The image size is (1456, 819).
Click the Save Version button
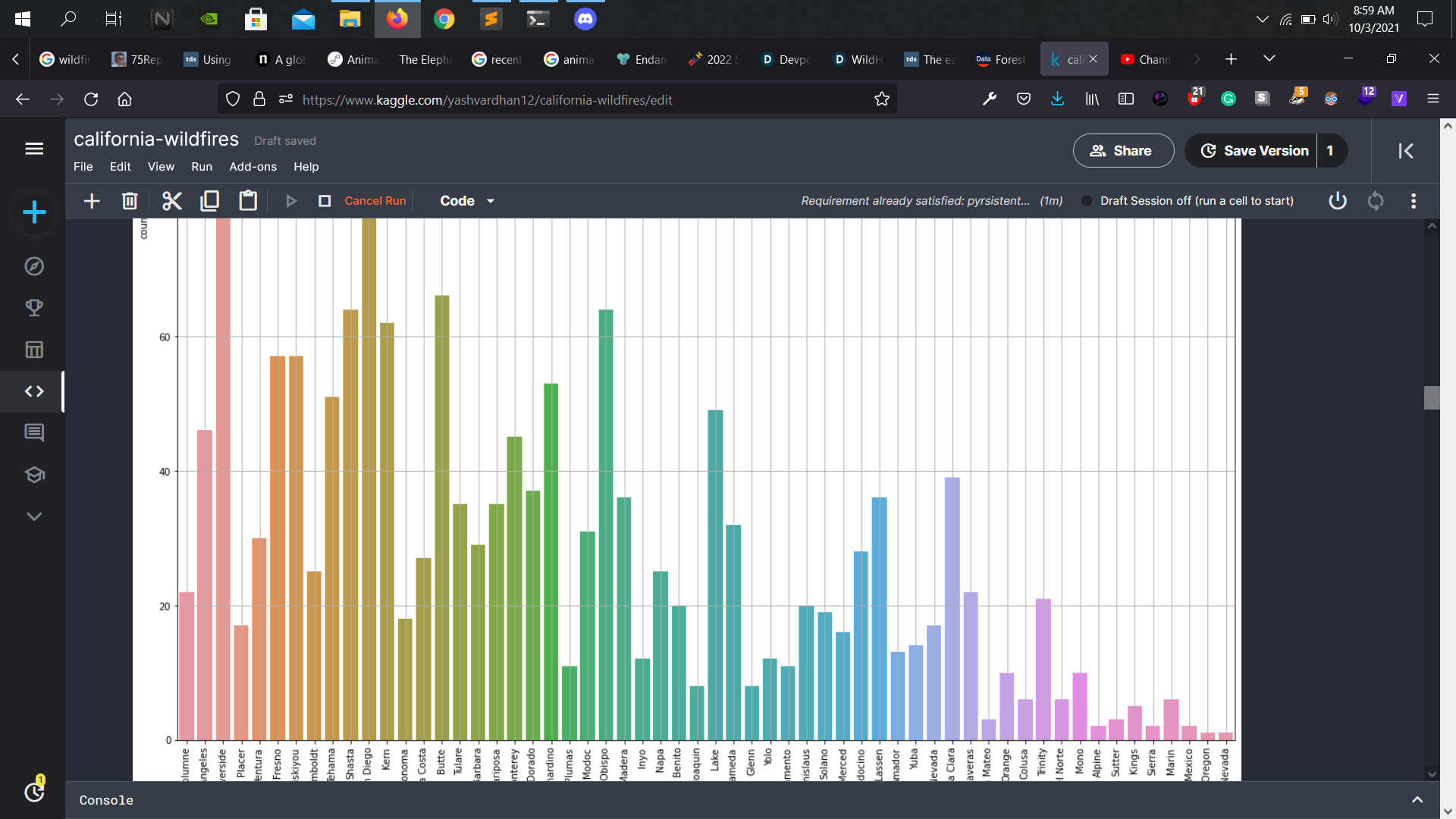tap(1254, 151)
